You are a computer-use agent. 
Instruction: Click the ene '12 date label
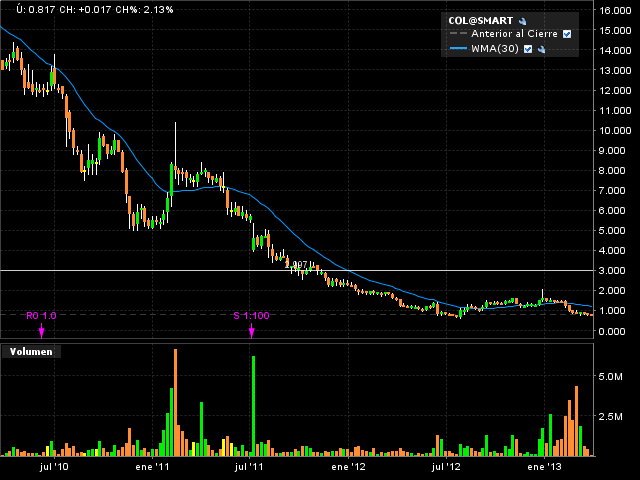coord(349,467)
